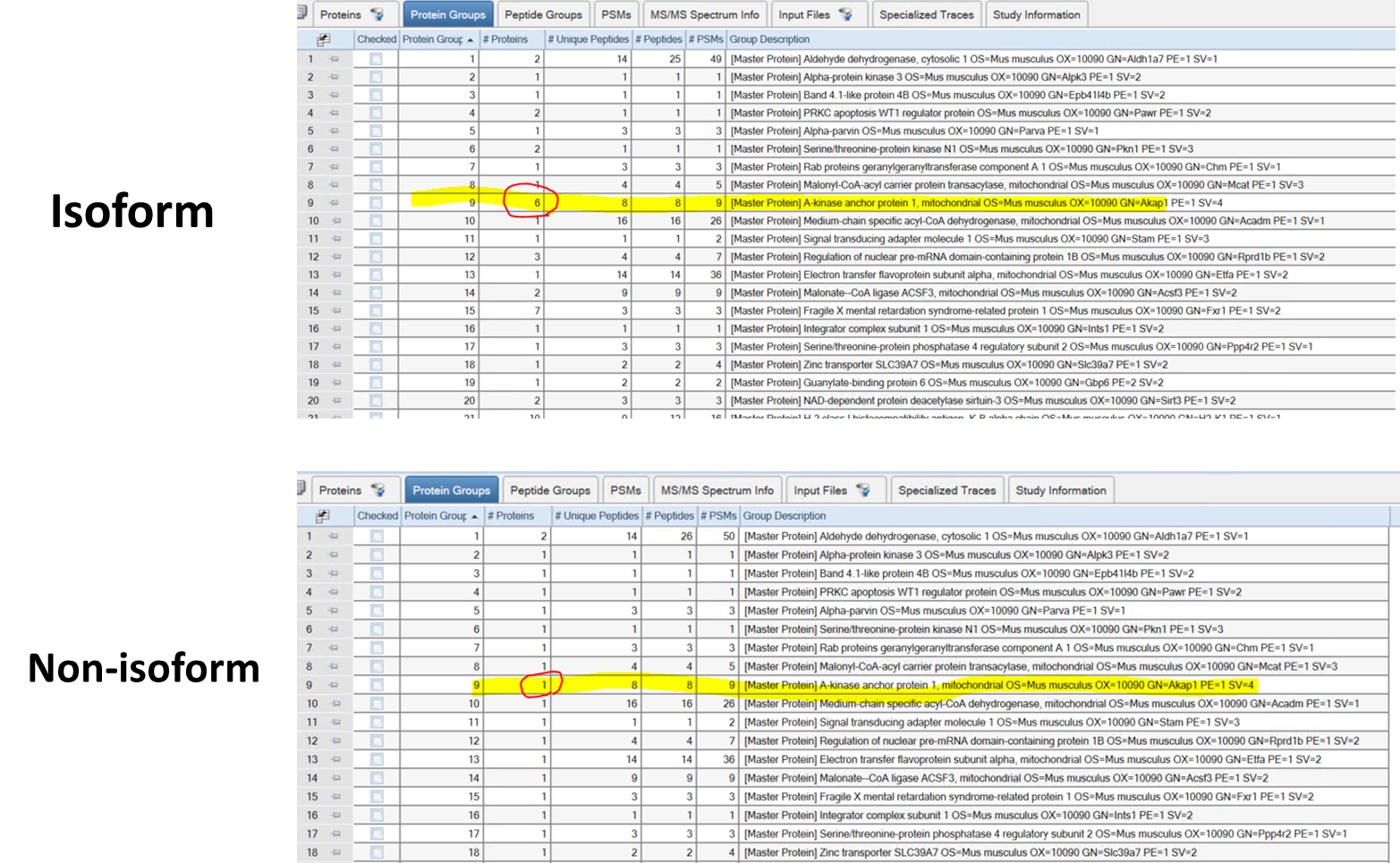
Task: Click the filter icon on the Isoform panel's Proteins tab
Action: tap(378, 14)
